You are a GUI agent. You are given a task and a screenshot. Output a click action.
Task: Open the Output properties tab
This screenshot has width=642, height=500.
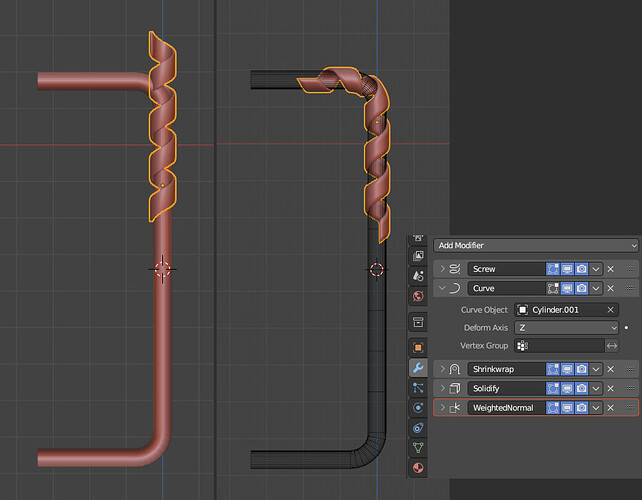coord(418,238)
